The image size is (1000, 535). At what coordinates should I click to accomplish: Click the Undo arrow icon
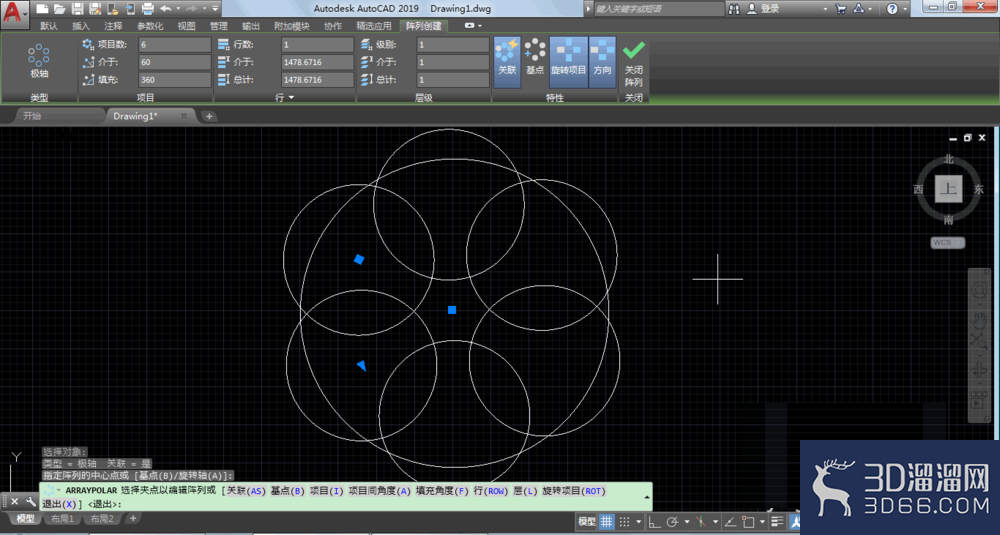click(x=166, y=9)
